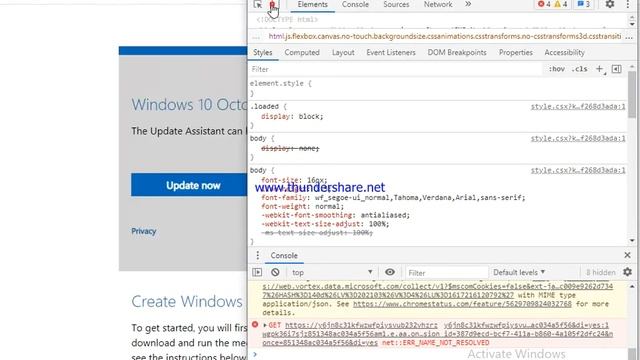Click the web.vortex.data.microsoft.com URL link
The image size is (640, 360).
[x=438, y=291]
